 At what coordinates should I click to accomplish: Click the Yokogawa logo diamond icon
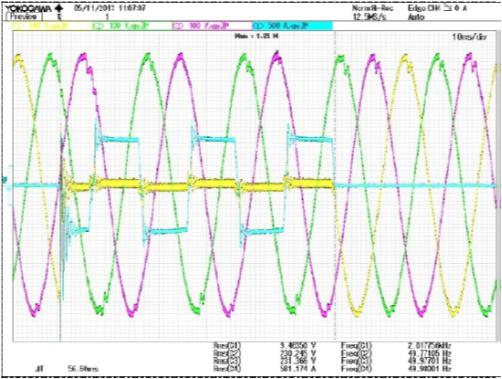coord(58,8)
